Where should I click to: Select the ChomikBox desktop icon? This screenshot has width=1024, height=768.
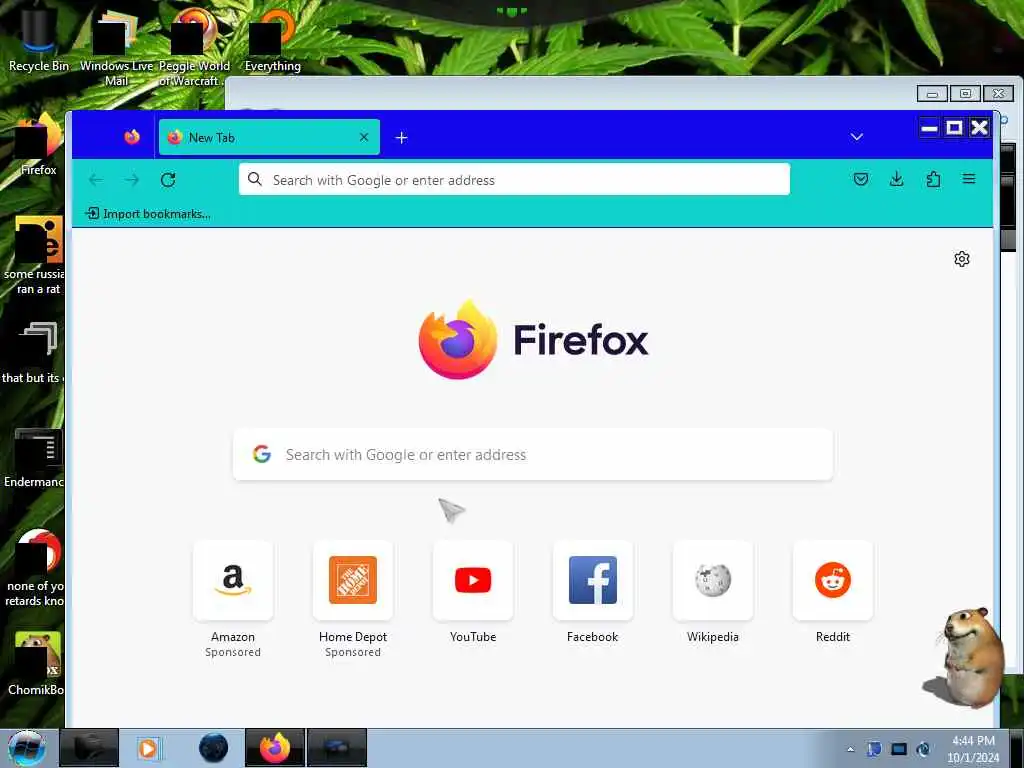point(37,664)
